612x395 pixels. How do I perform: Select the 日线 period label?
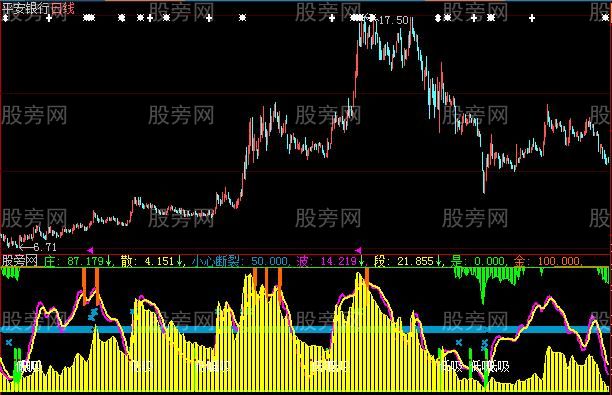point(62,8)
